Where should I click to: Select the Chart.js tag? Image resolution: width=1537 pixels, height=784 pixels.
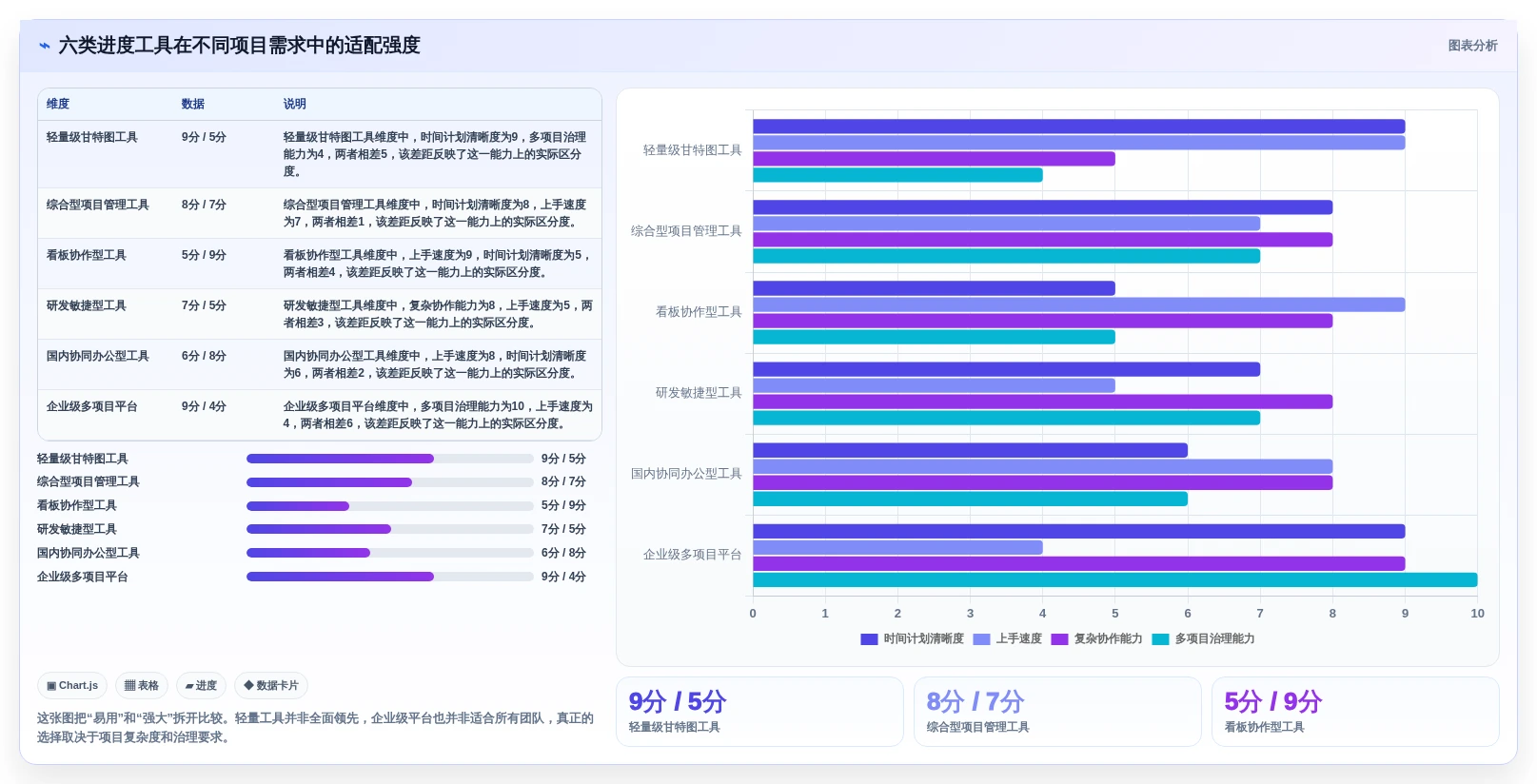[72, 685]
